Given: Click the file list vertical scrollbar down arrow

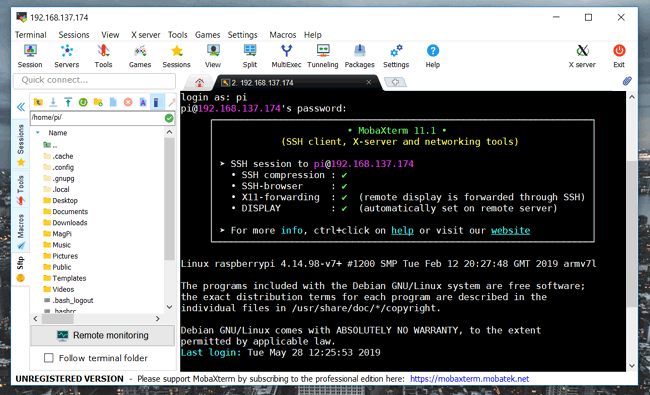Looking at the screenshot, I should click(169, 307).
